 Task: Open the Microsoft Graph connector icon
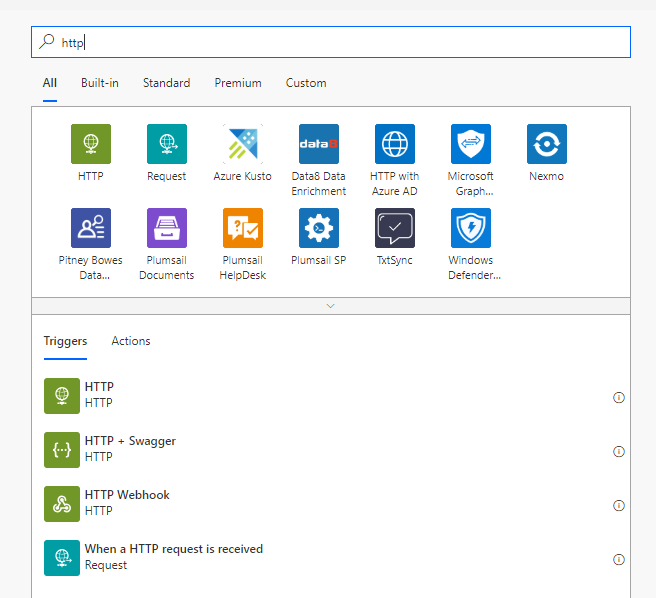pyautogui.click(x=471, y=144)
